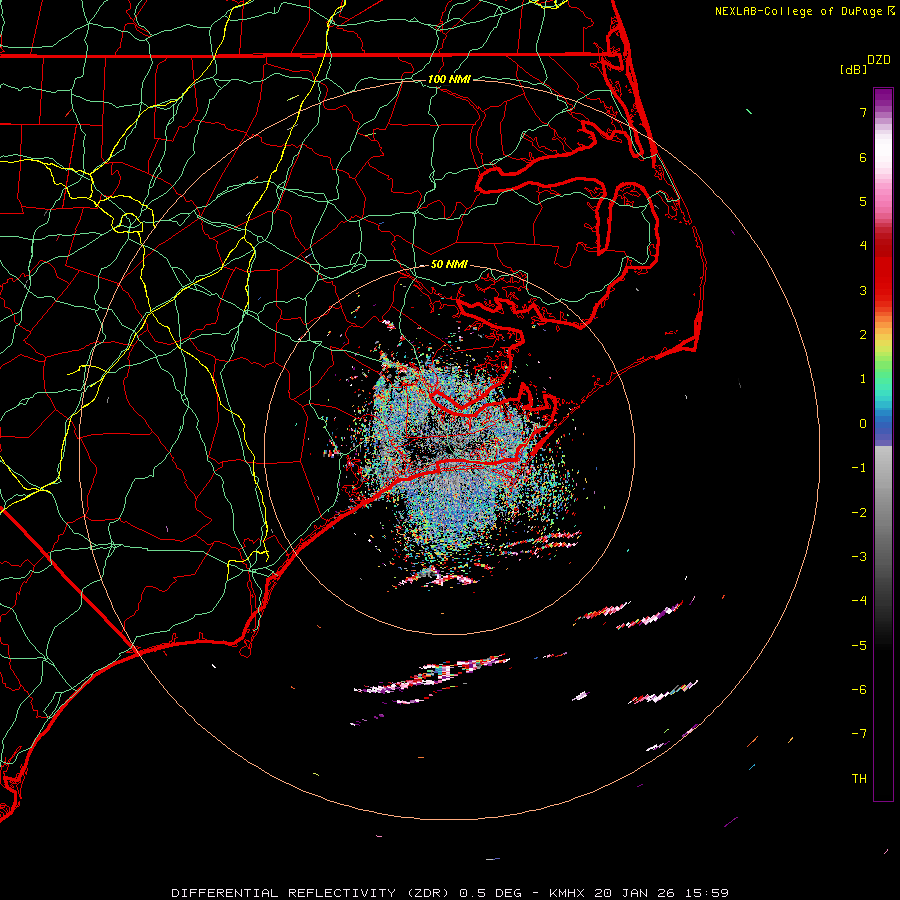Viewport: 900px width, 900px height.
Task: Select the 6 label on the scale
Action: pyautogui.click(x=863, y=157)
